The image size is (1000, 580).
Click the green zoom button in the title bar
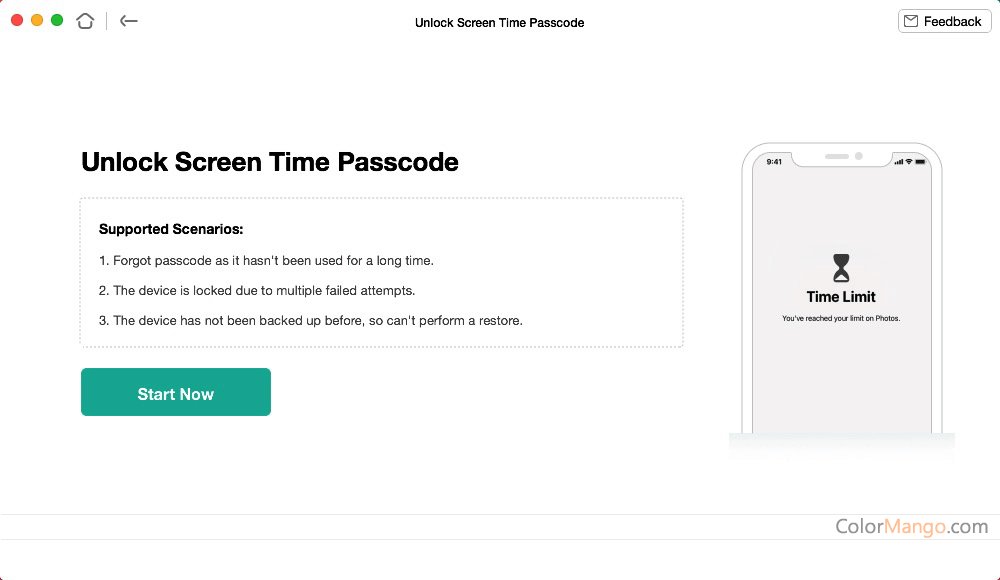[x=57, y=18]
